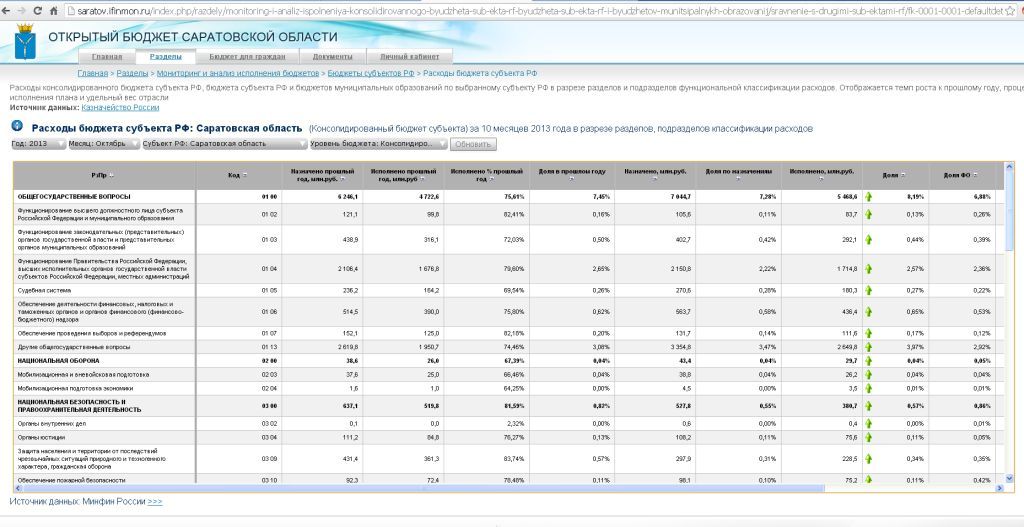
Task: Open the browser home page icon
Action: pyautogui.click(x=54, y=11)
